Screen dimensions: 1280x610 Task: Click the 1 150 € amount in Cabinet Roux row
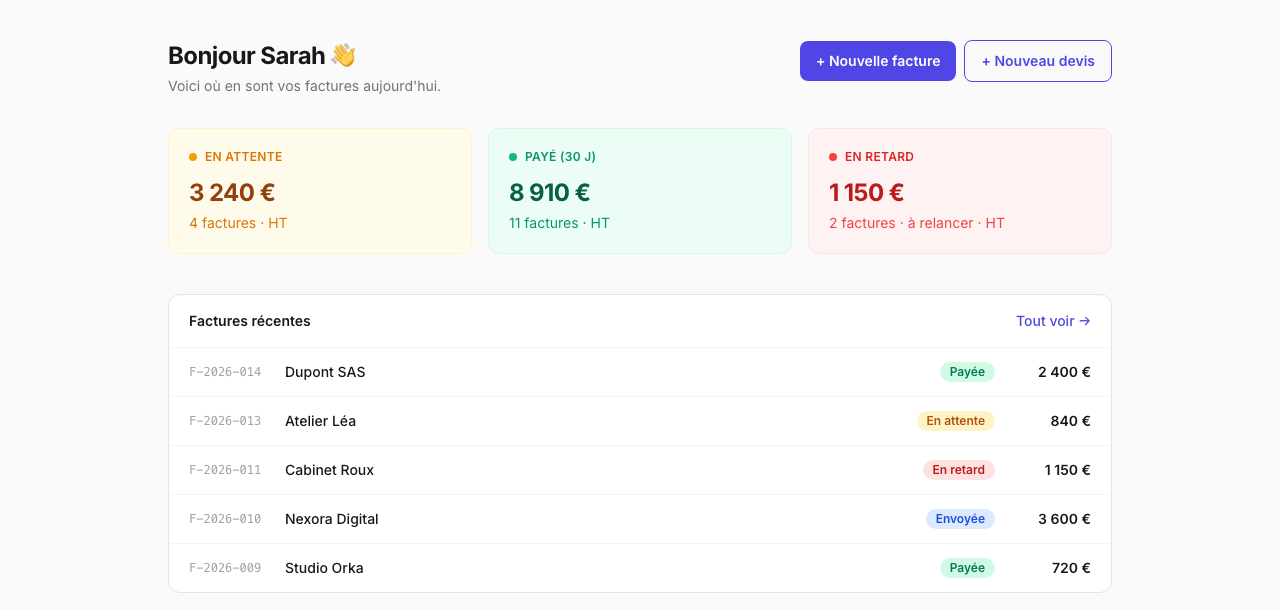[1067, 470]
